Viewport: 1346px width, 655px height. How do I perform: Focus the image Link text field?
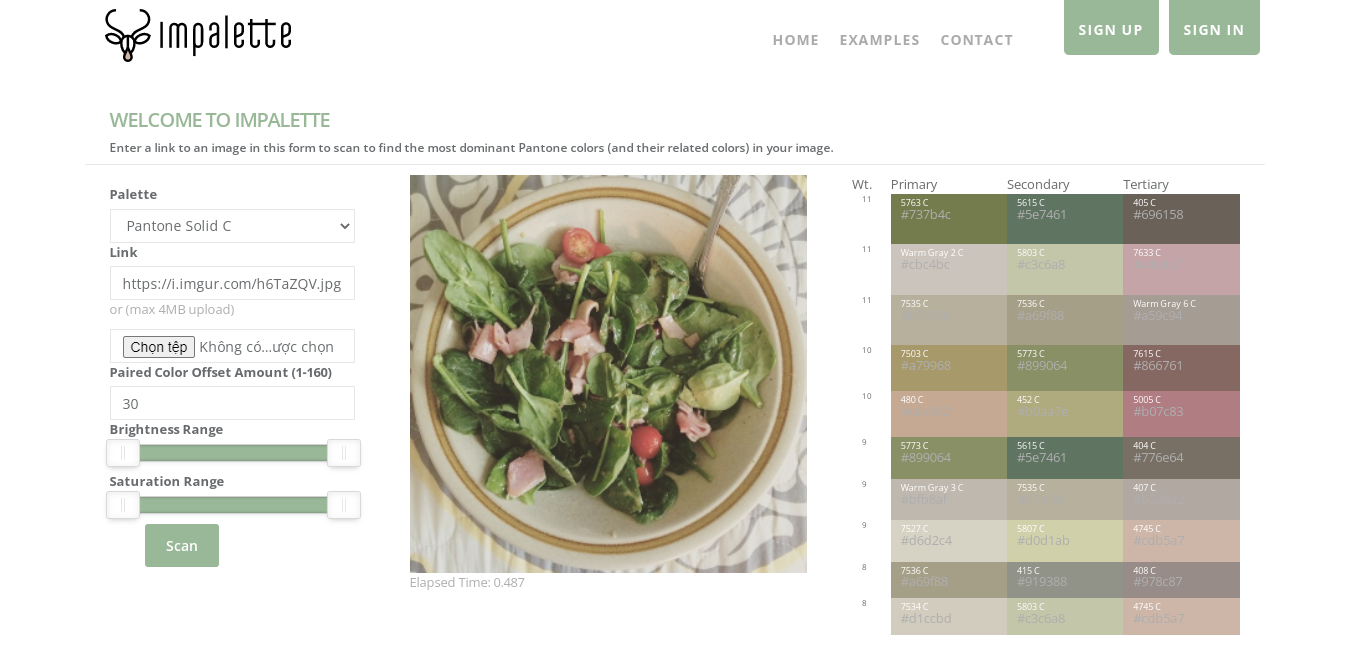232,283
